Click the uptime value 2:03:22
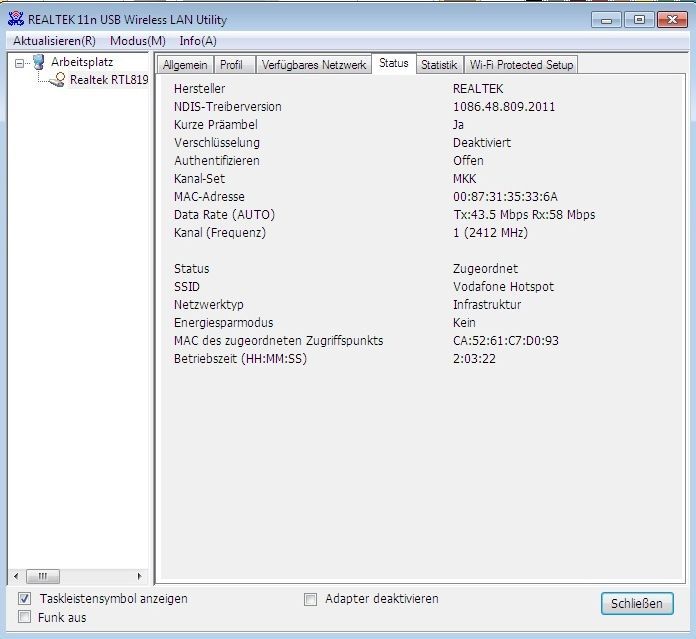 click(474, 359)
